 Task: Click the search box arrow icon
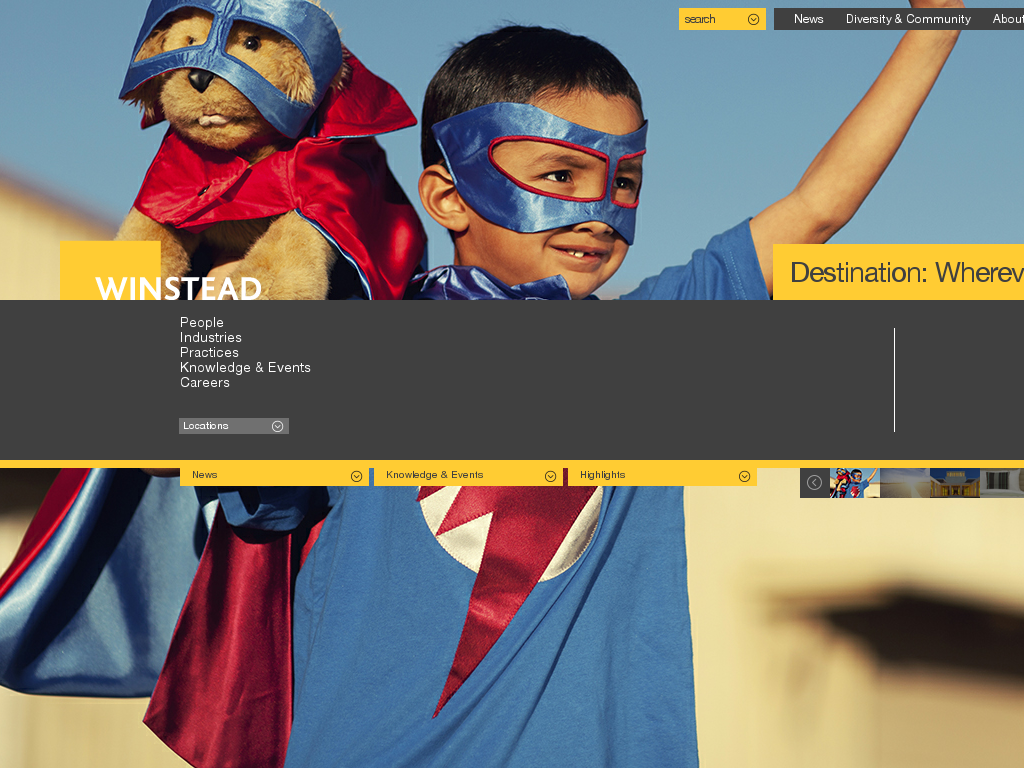pyautogui.click(x=753, y=19)
